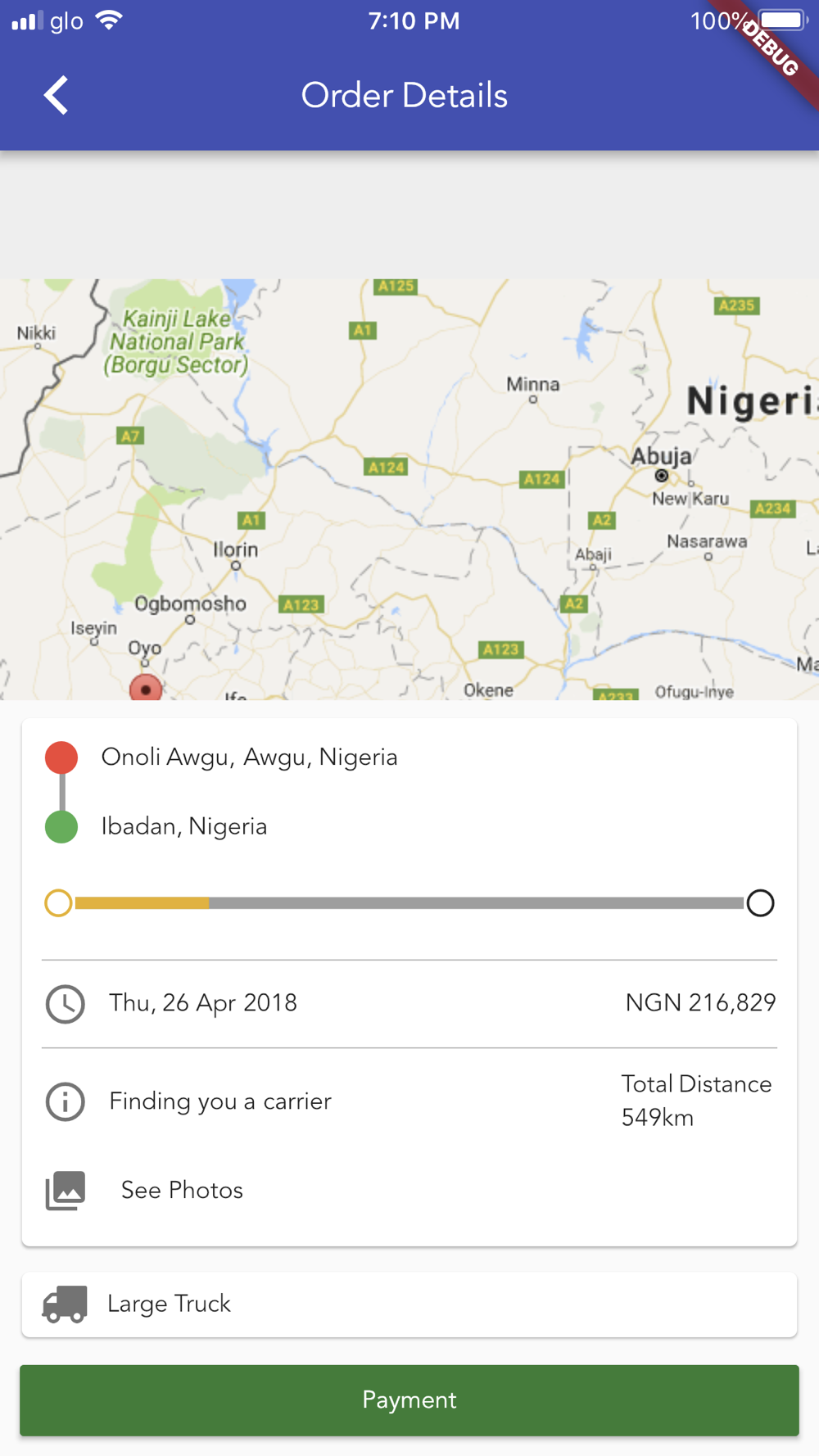Select the red pickup location dot
The image size is (819, 1456).
tap(61, 757)
